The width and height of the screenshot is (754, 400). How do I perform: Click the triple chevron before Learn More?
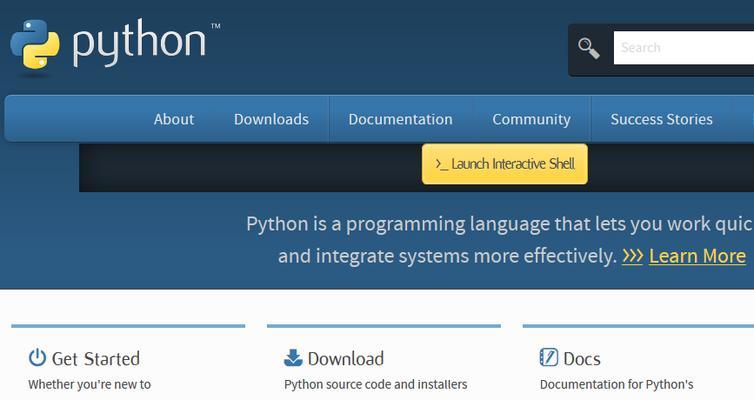(x=632, y=256)
